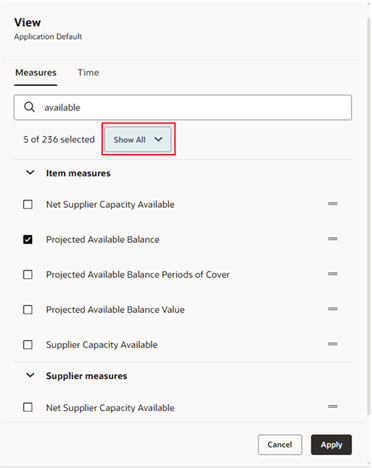Click the 'Item measures' heading text
Screen dimensions: 372x468
click(78, 173)
